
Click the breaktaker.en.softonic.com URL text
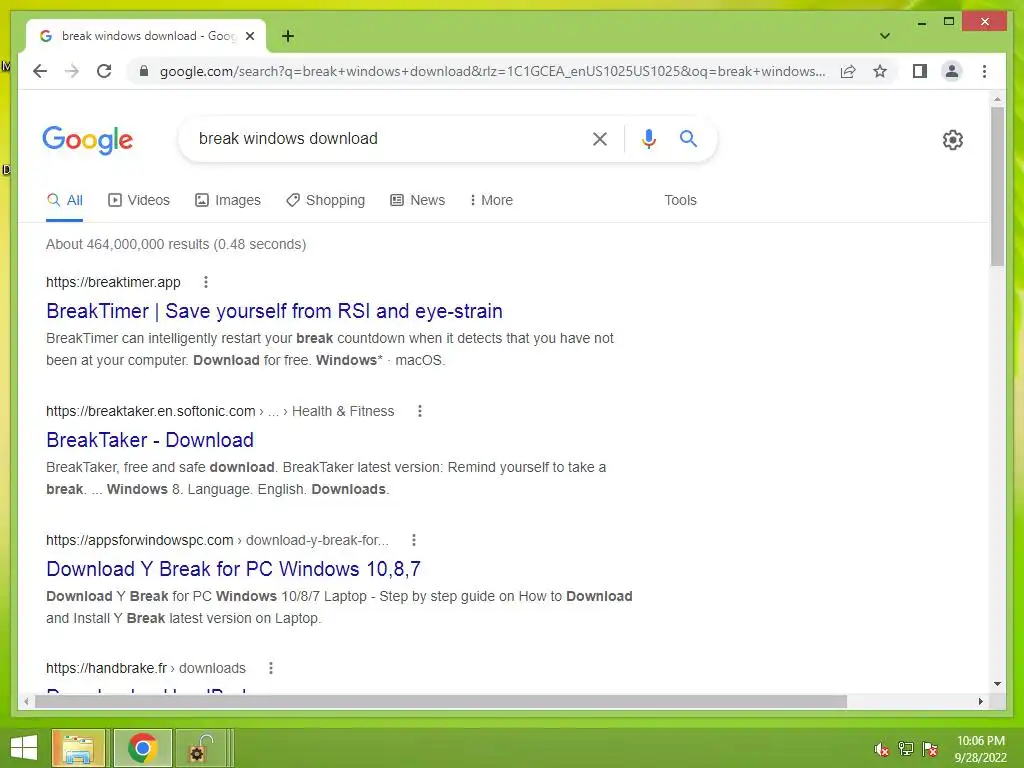[x=150, y=411]
